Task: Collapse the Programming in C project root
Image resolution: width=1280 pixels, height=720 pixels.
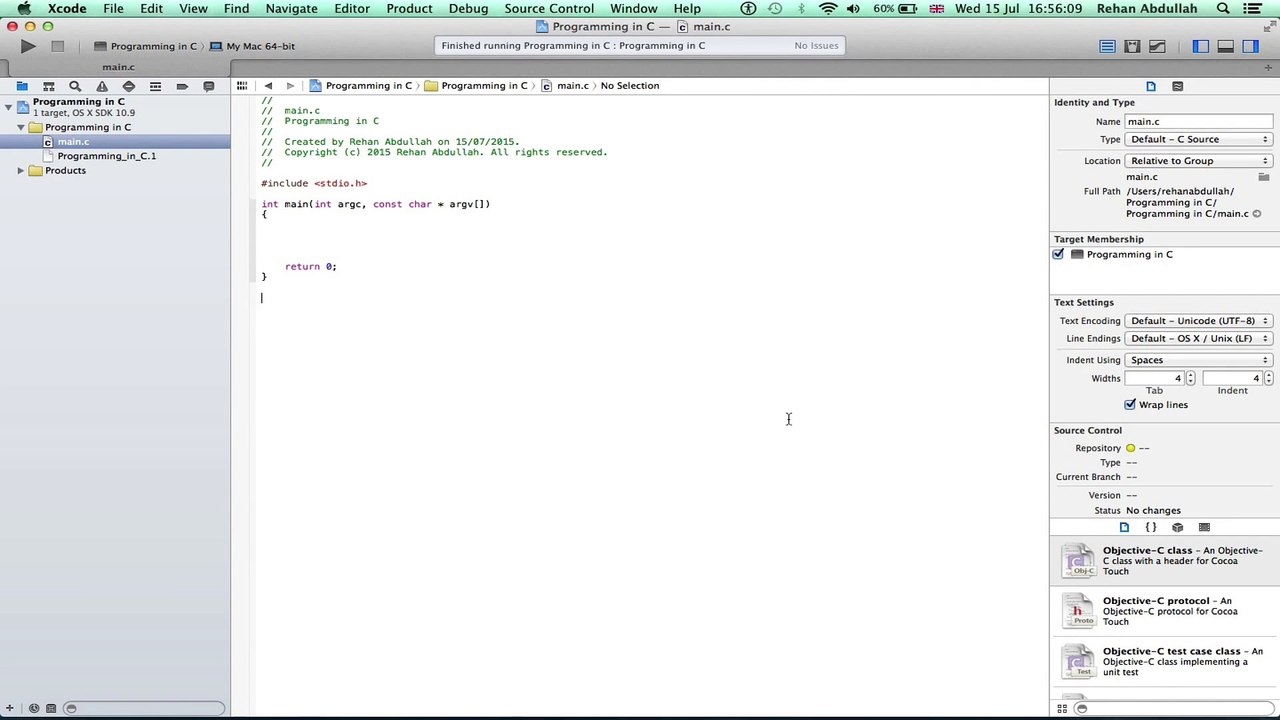Action: [8, 106]
